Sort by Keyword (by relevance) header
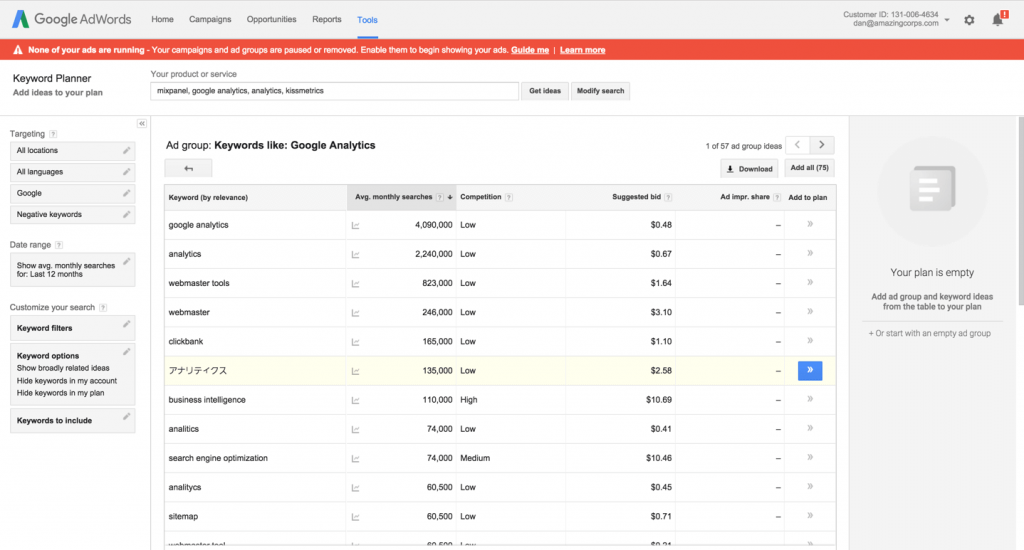1024x550 pixels. pyautogui.click(x=208, y=197)
